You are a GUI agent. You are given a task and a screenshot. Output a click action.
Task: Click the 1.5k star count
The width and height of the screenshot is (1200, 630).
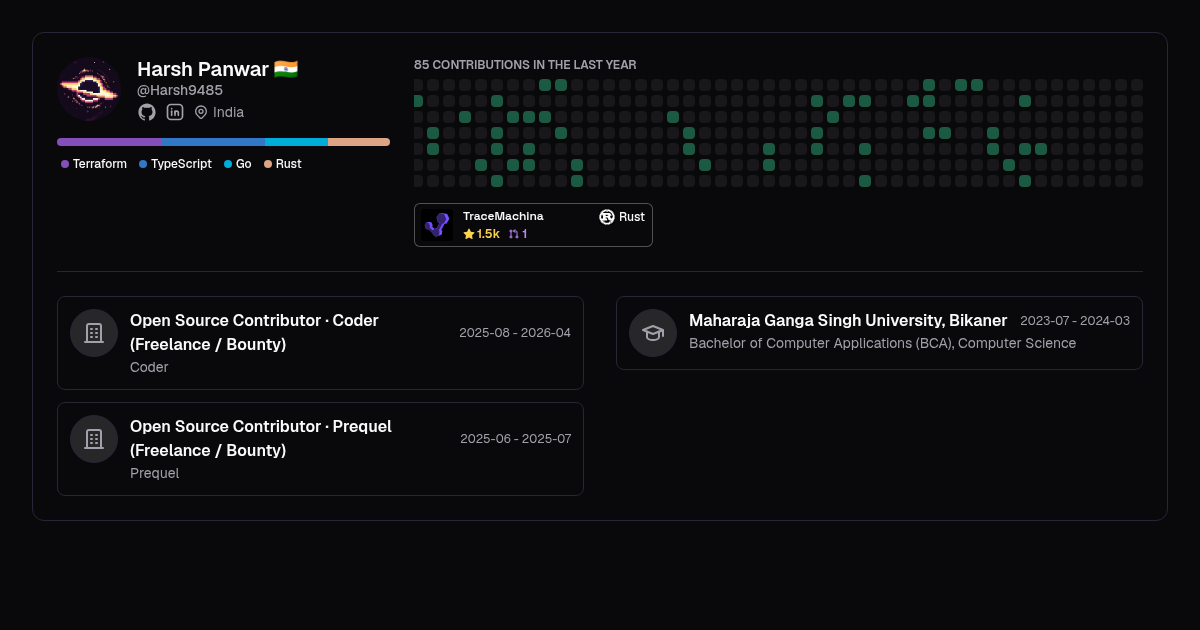tap(488, 234)
